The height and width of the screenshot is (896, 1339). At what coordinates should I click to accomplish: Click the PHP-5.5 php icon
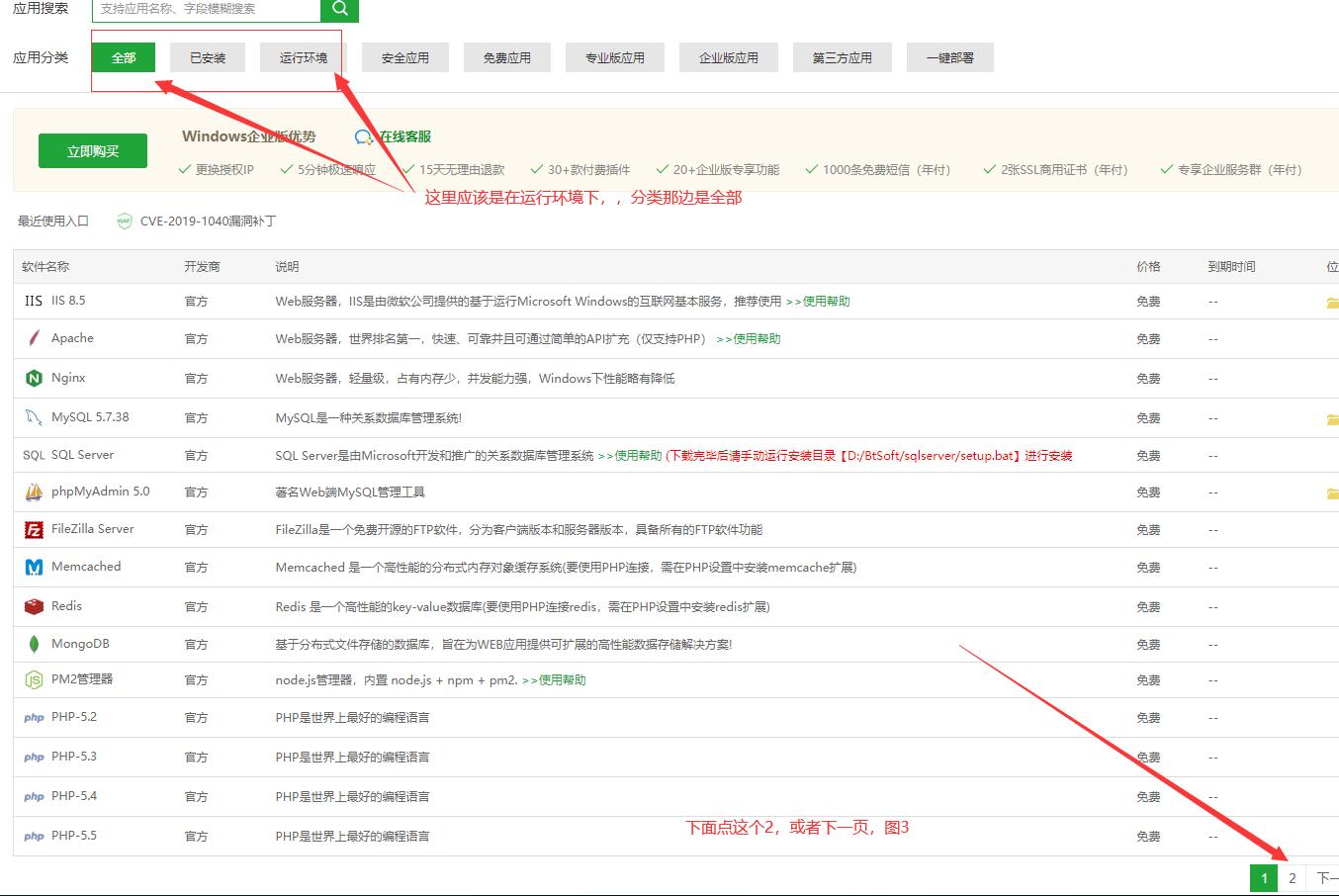34,837
